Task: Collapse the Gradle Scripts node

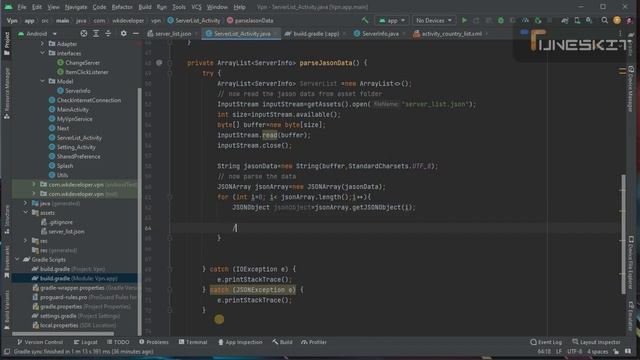Action: click(x=17, y=260)
